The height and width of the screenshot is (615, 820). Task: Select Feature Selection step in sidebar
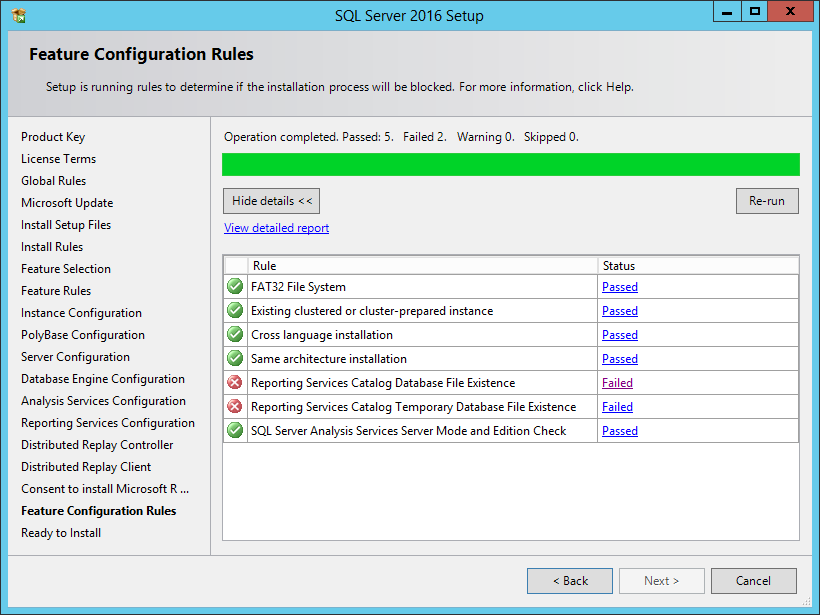tap(66, 269)
